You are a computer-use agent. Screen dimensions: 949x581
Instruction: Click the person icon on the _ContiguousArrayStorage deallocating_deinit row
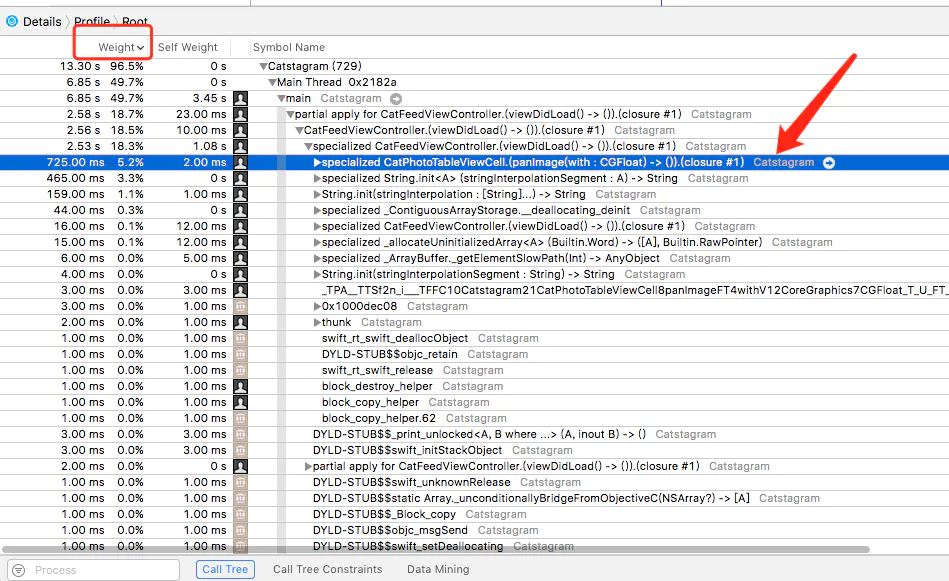tap(241, 211)
